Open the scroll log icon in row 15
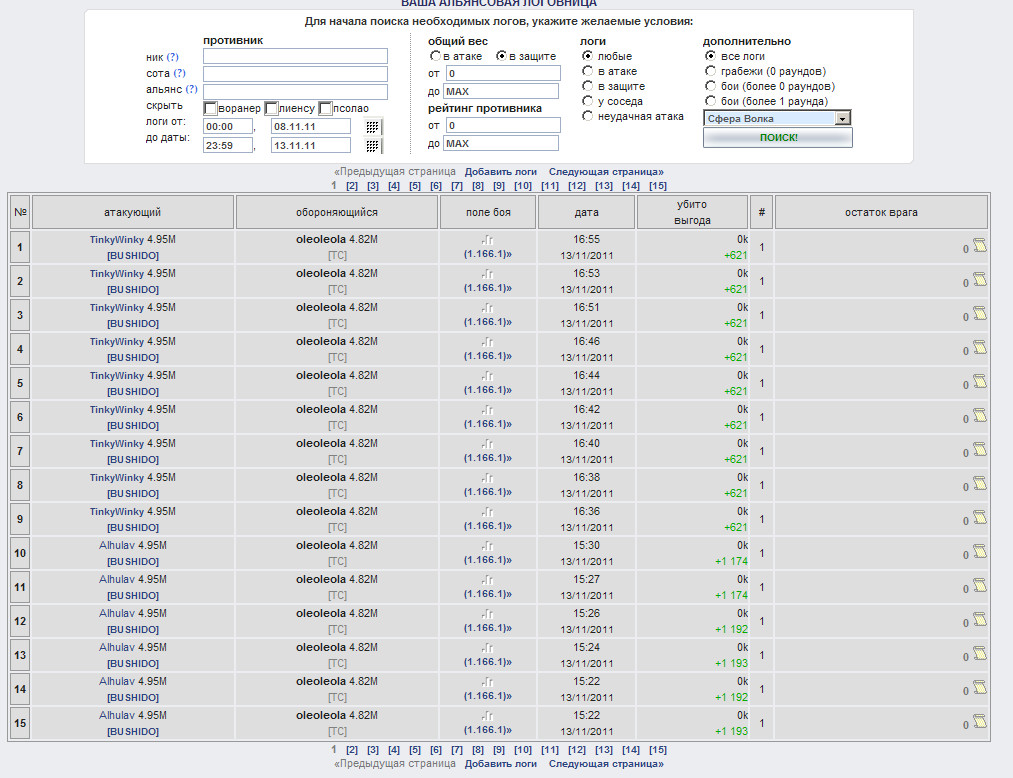This screenshot has height=778, width=1013. pyautogui.click(x=980, y=723)
